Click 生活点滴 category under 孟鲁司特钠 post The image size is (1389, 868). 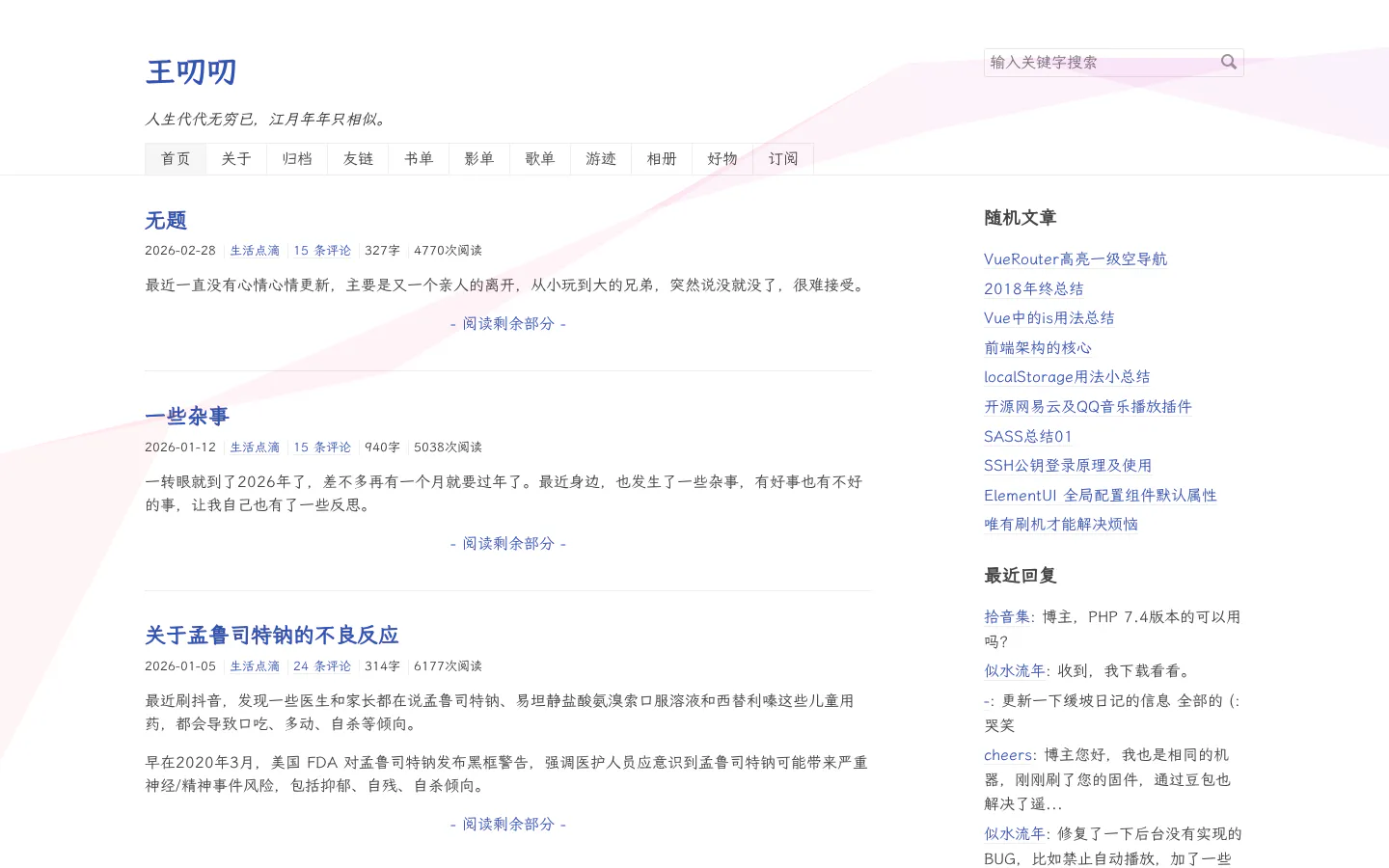tap(255, 666)
